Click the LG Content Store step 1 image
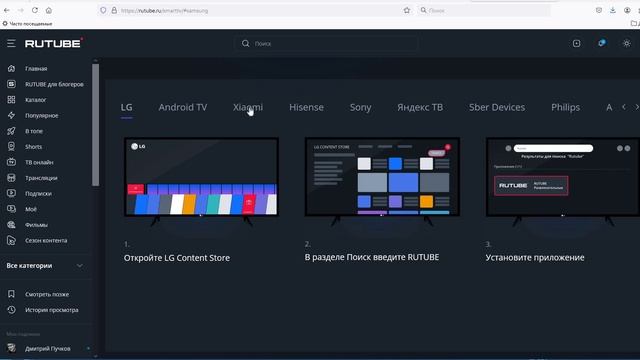This screenshot has width=640, height=360. (201, 181)
